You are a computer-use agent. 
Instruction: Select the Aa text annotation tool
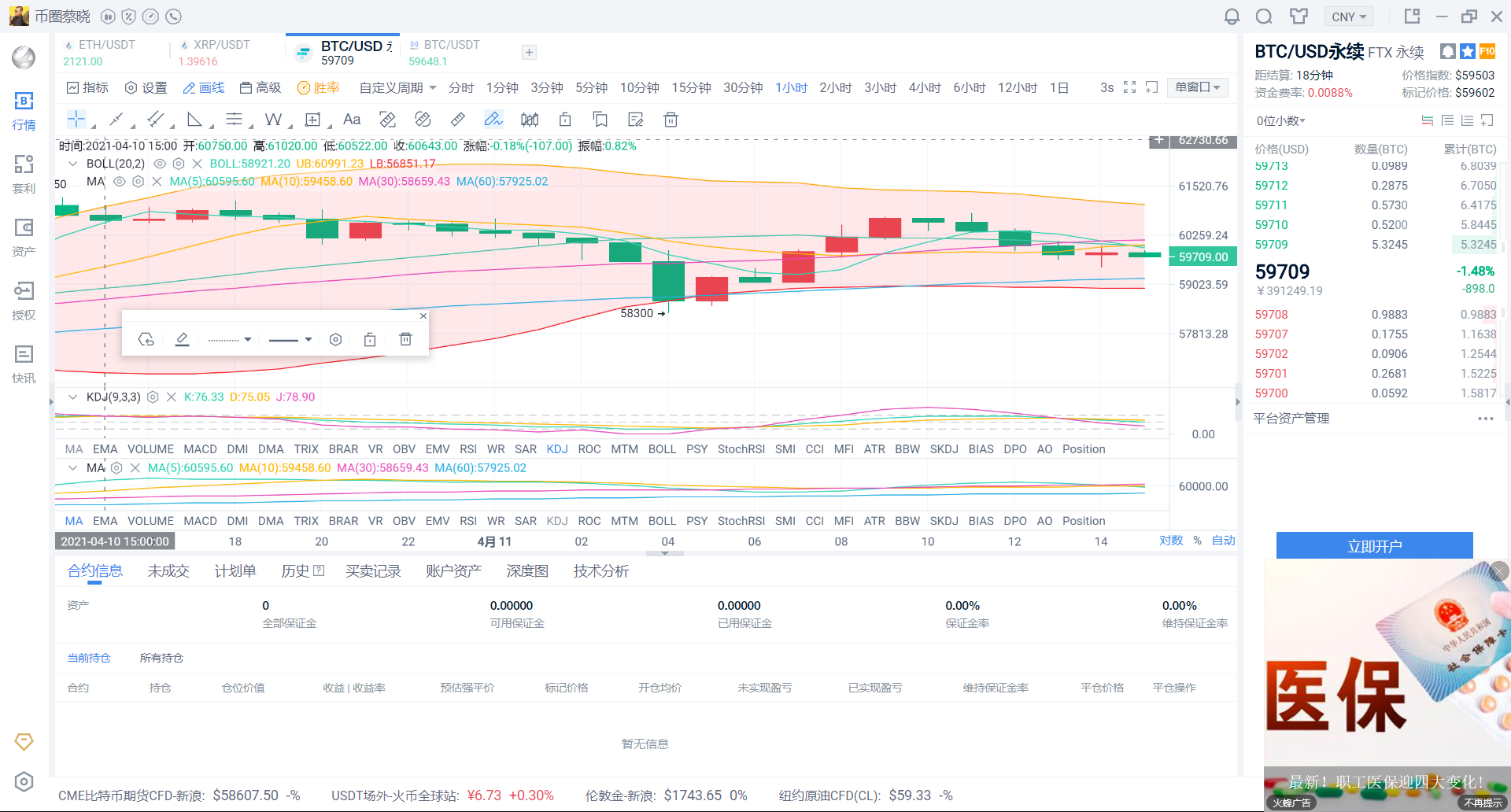click(x=352, y=120)
